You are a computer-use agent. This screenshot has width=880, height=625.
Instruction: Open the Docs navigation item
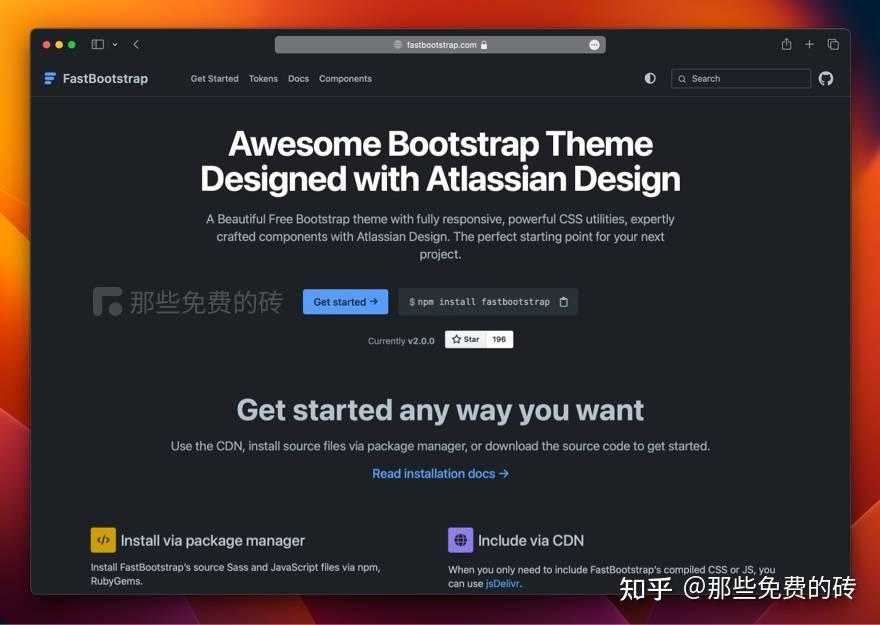pyautogui.click(x=298, y=78)
